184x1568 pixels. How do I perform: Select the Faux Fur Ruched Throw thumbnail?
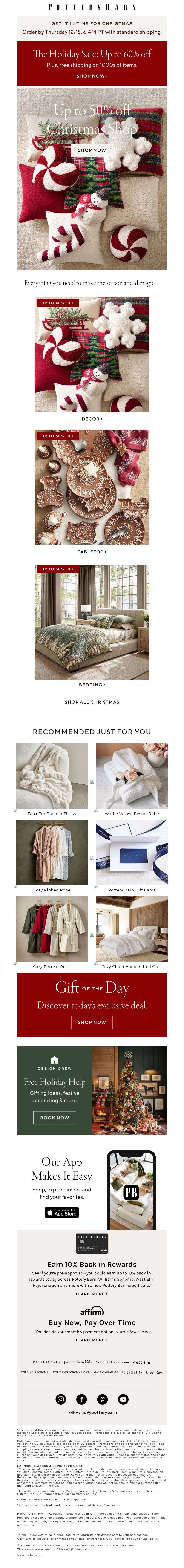tap(52, 775)
